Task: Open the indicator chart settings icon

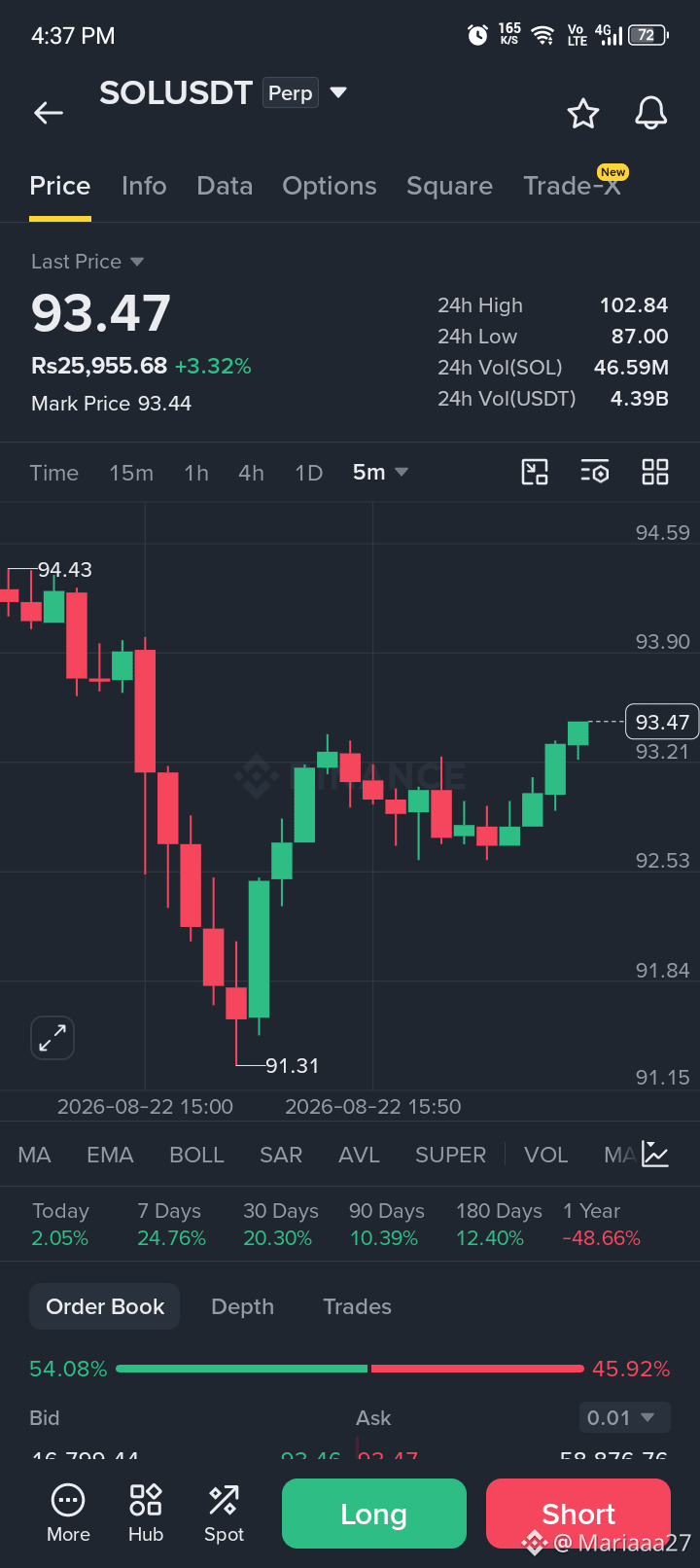Action: click(x=655, y=1155)
